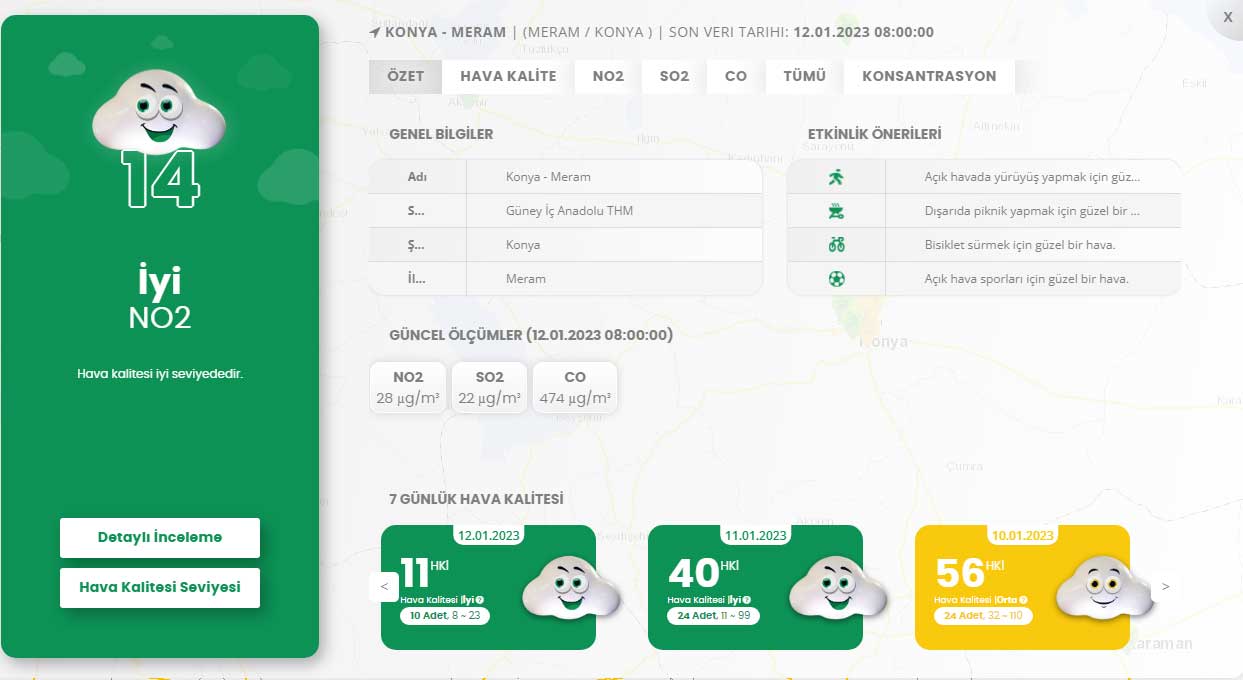
Task: Open the HAVA KALİTE tab
Action: pos(508,76)
